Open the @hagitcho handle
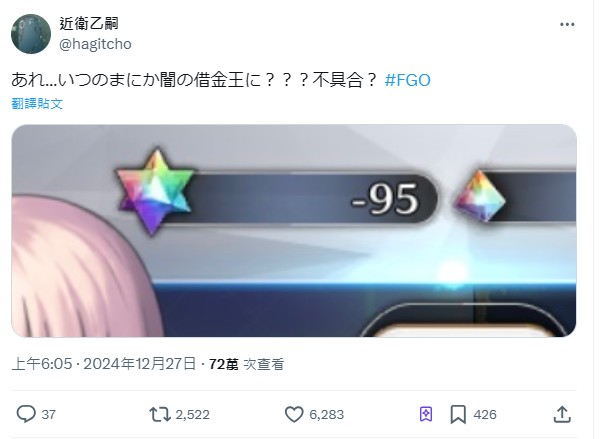601x439 pixels. (x=95, y=44)
